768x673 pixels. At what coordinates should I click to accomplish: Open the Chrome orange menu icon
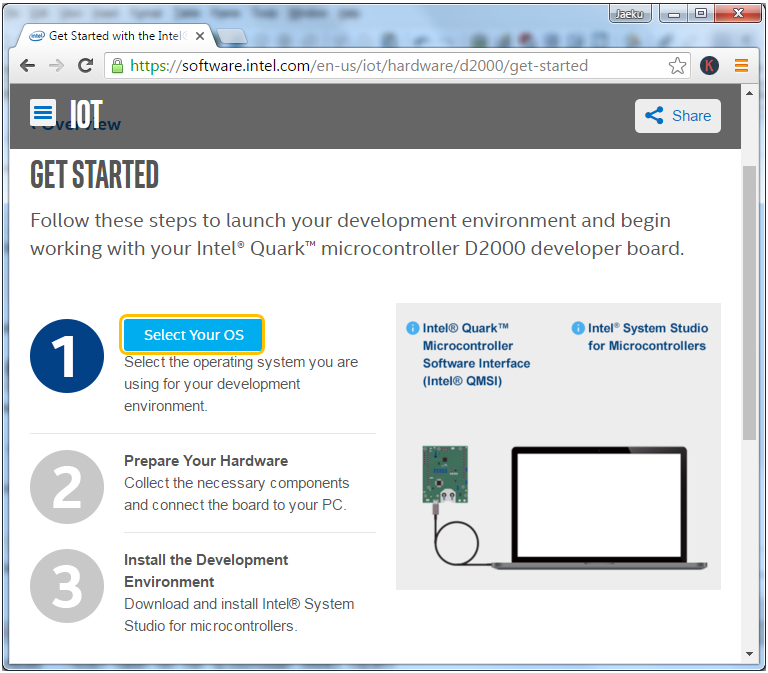click(742, 66)
